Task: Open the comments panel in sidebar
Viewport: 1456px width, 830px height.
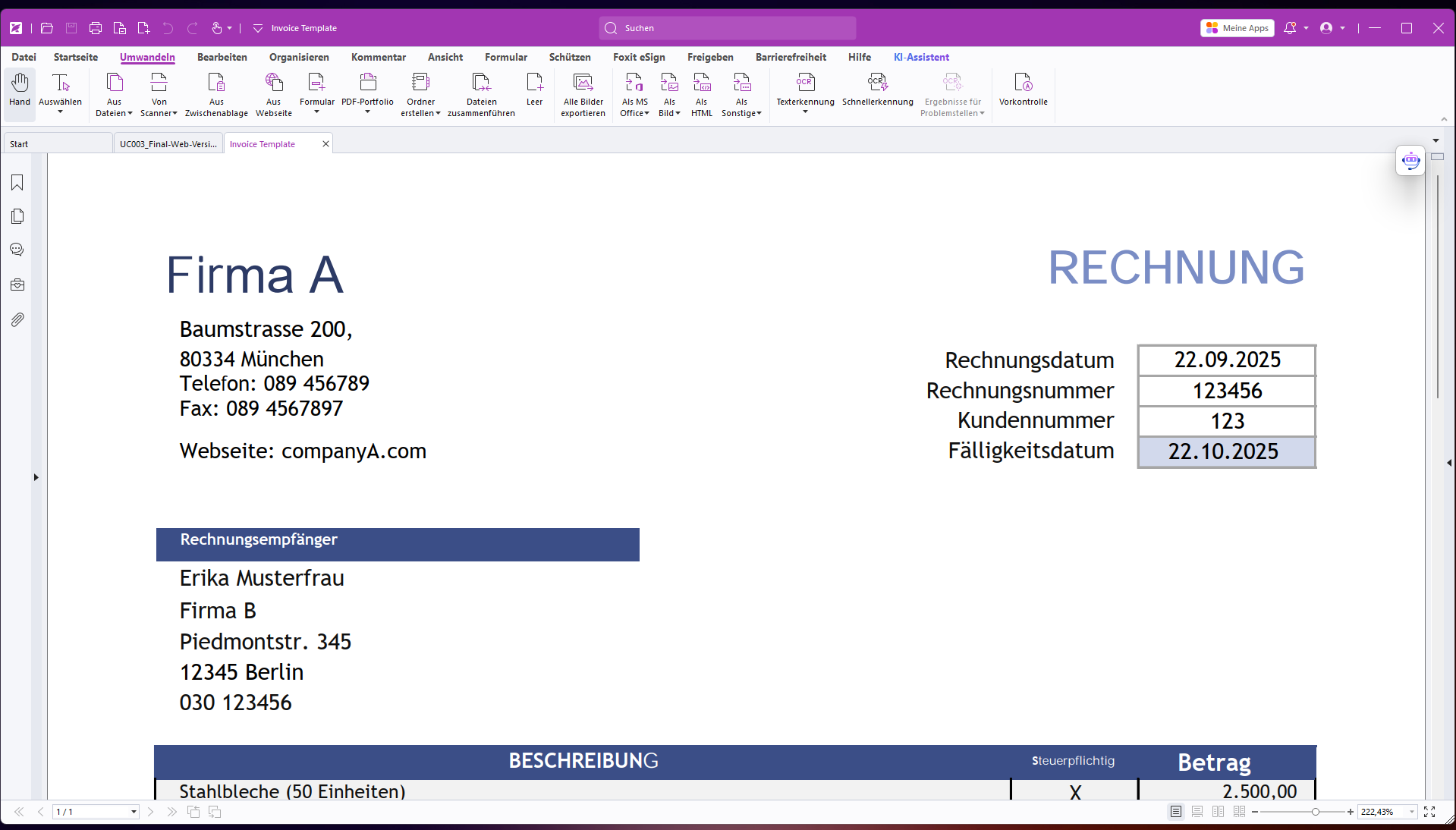Action: 17,250
